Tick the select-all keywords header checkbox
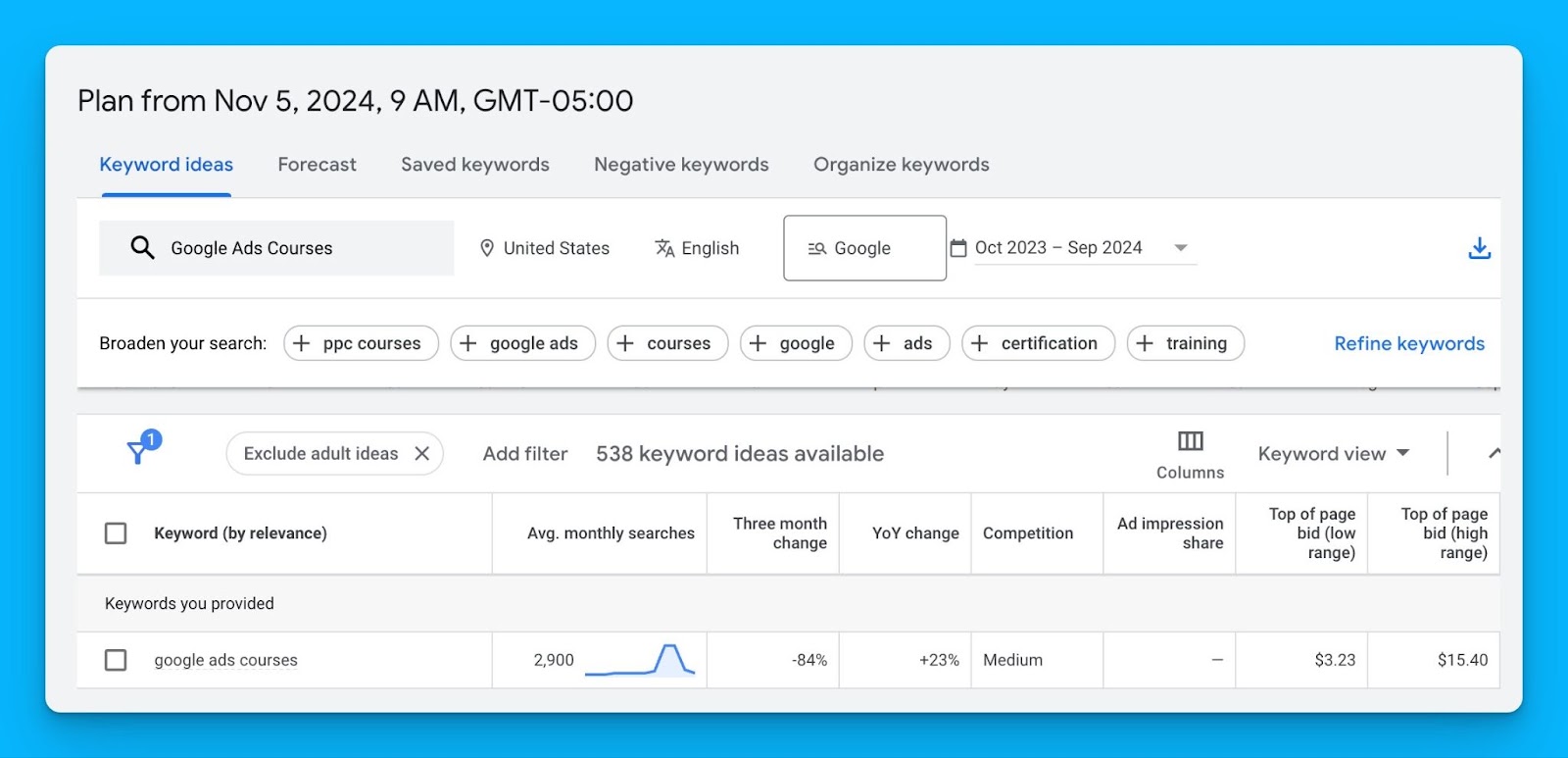This screenshot has width=1568, height=758. (x=116, y=533)
